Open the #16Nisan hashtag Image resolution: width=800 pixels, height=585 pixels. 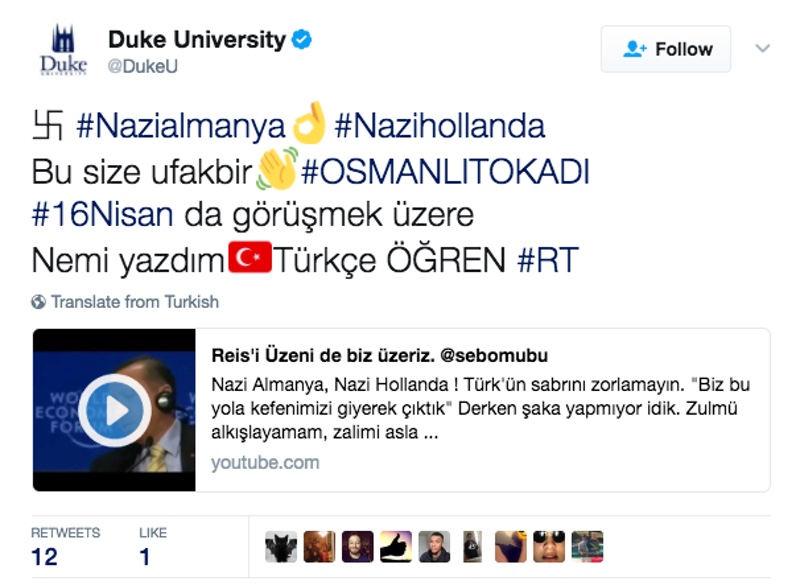[103, 214]
